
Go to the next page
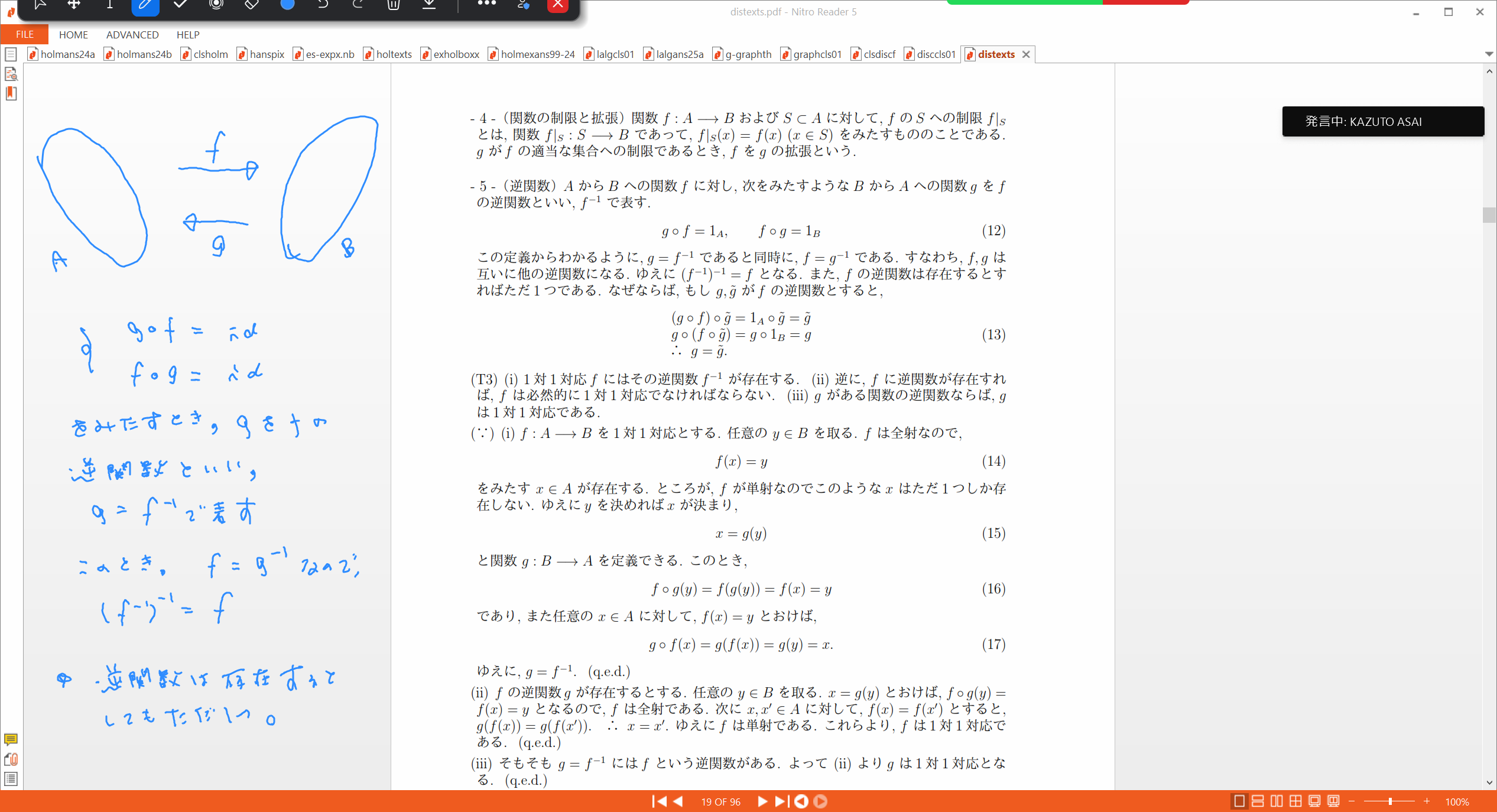pos(762,801)
